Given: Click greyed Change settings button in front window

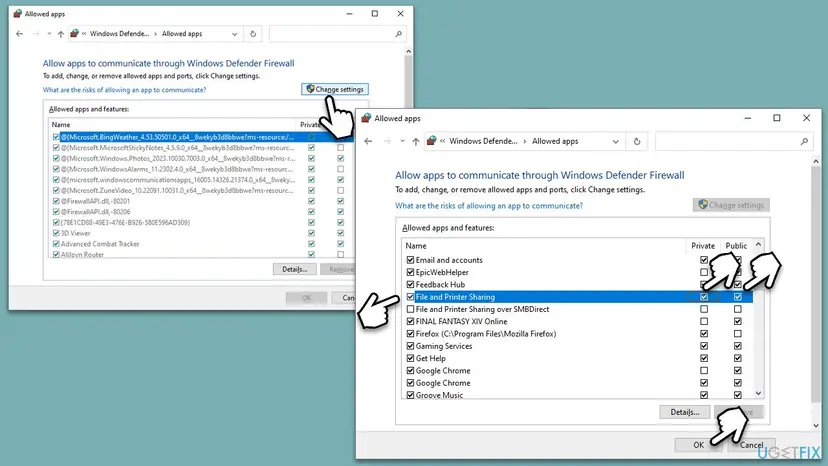Looking at the screenshot, I should (x=731, y=204).
